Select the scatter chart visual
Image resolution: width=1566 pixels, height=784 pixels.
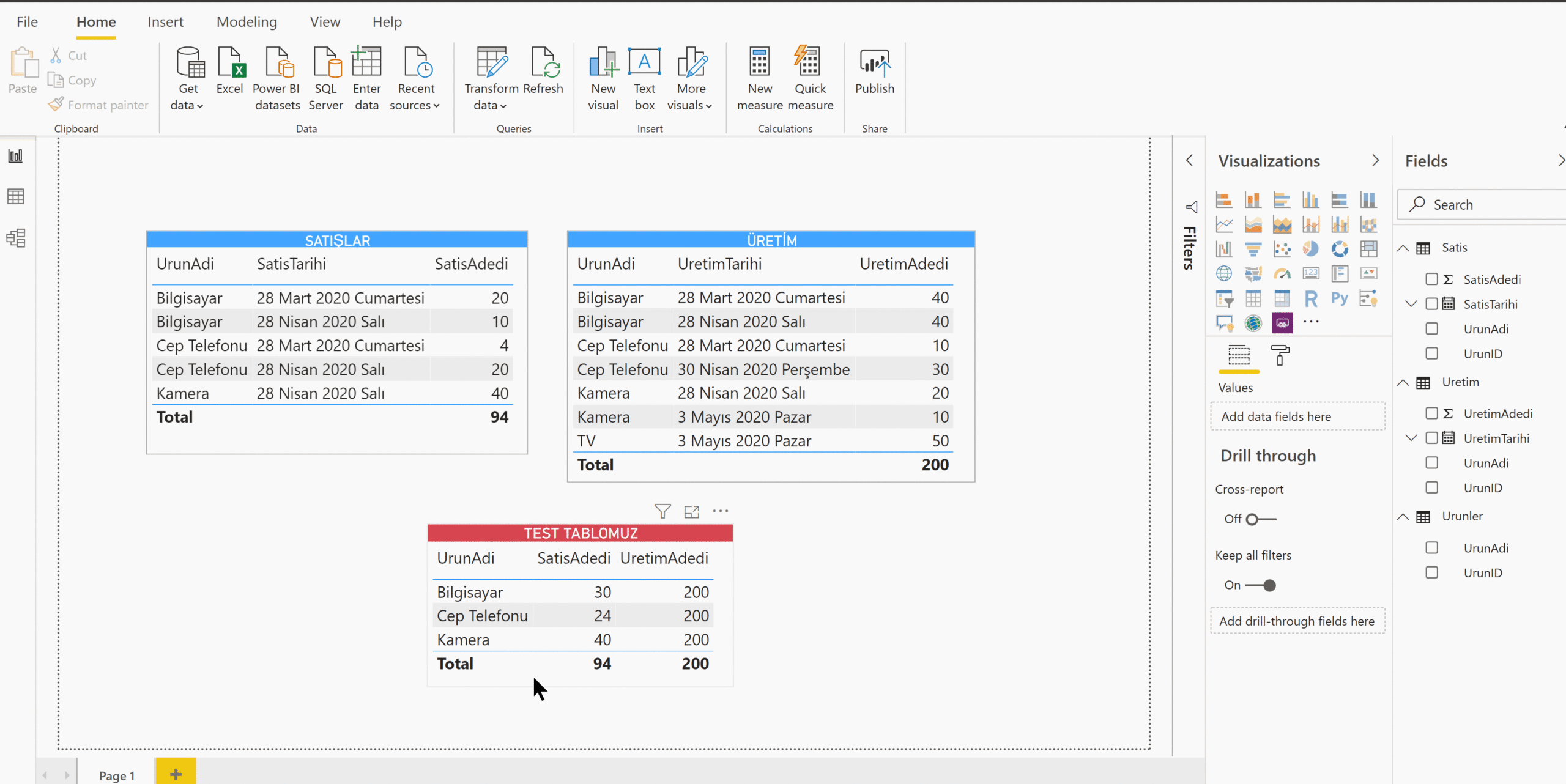pos(1282,249)
